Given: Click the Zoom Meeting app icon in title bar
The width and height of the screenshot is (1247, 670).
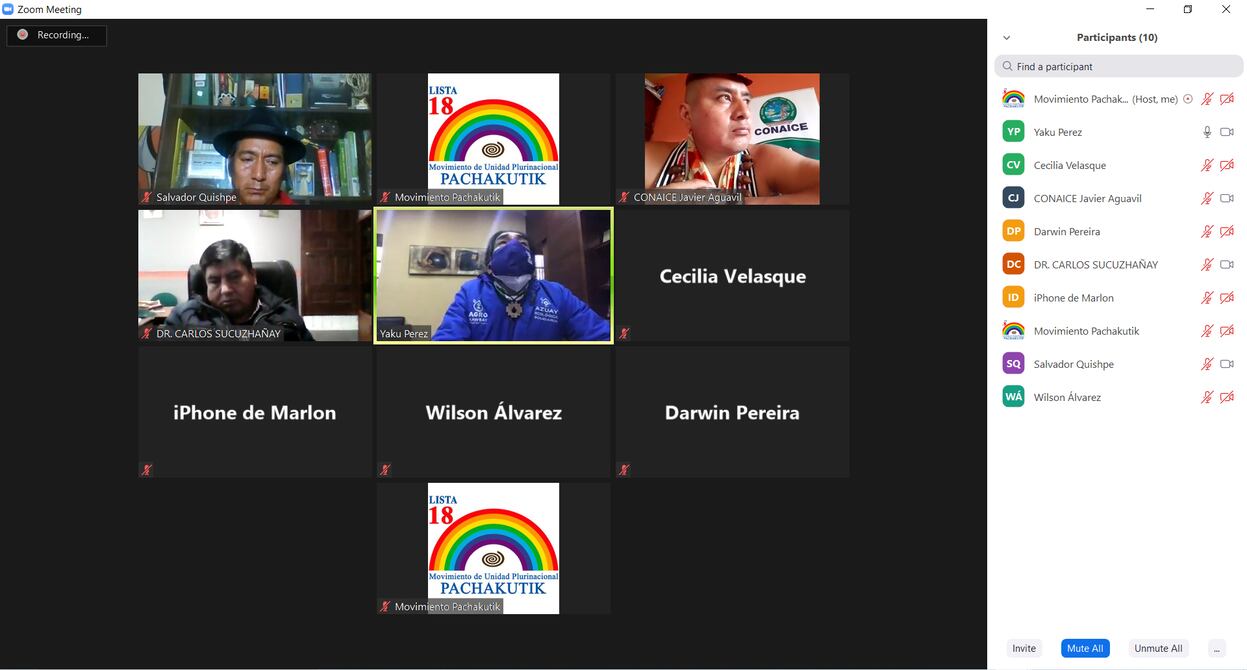Looking at the screenshot, I should coord(8,9).
